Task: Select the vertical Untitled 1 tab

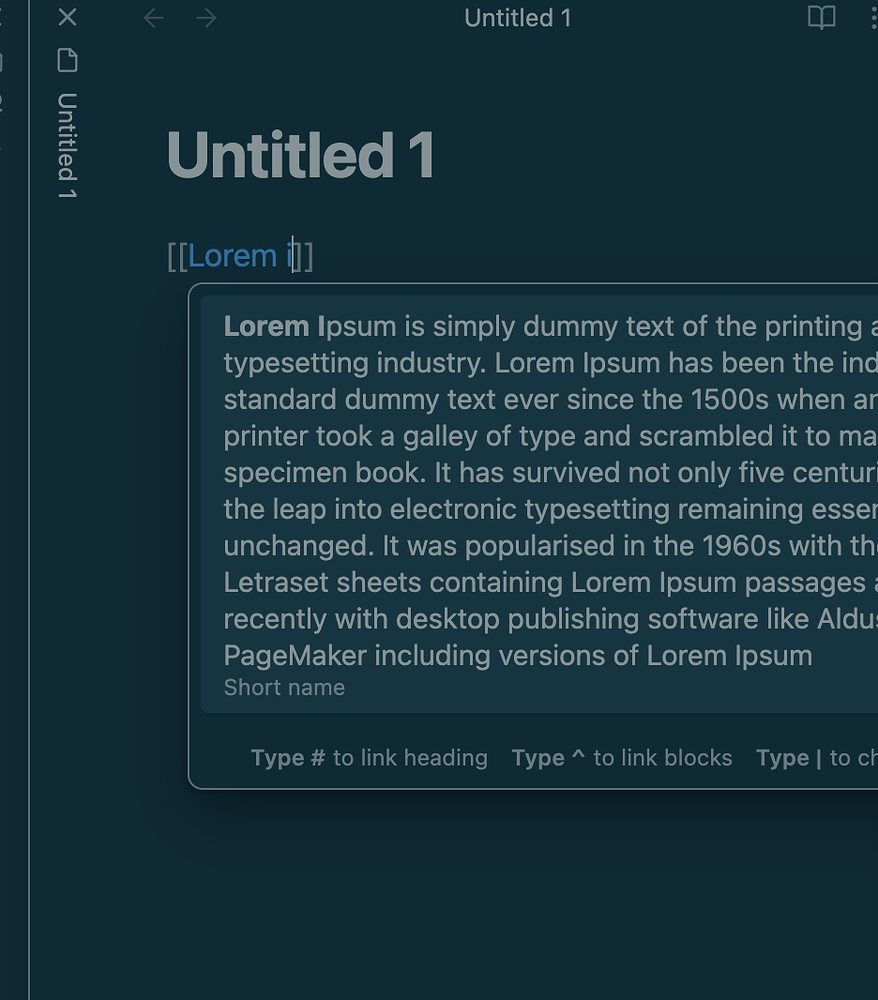Action: [66, 145]
